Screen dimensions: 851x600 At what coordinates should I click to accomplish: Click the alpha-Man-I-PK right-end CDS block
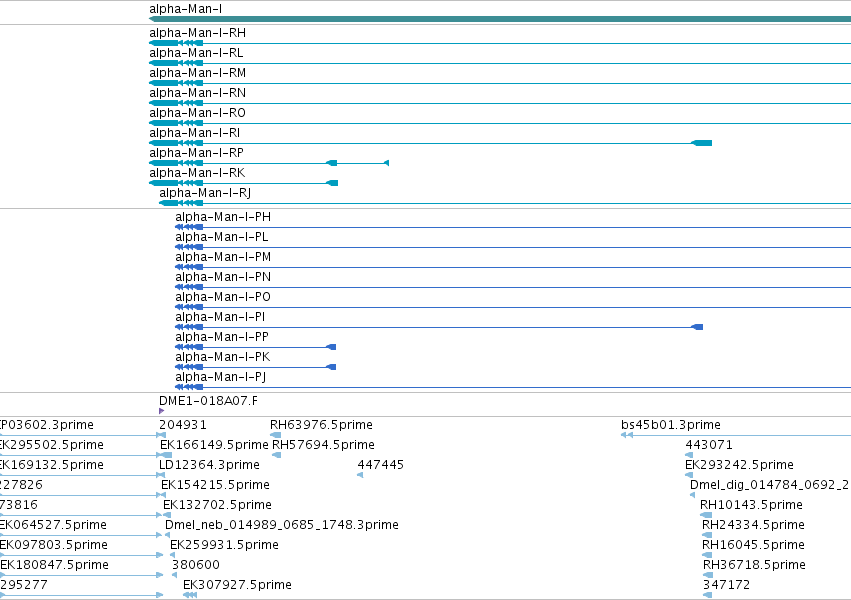(x=331, y=367)
